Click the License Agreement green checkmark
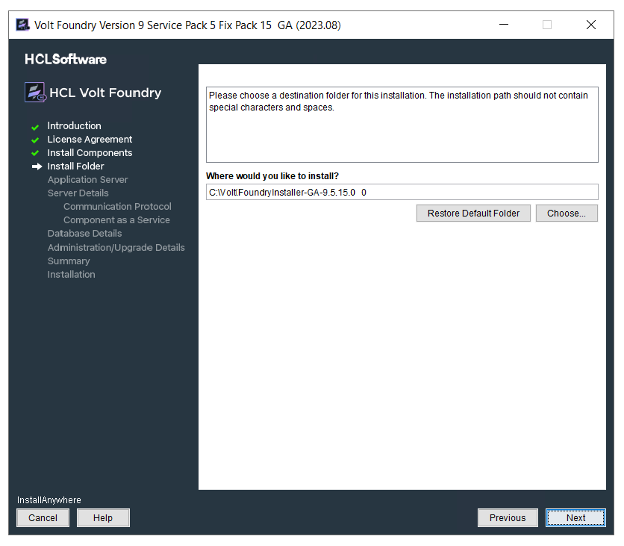Viewport: 624px width, 546px height. coord(35,140)
